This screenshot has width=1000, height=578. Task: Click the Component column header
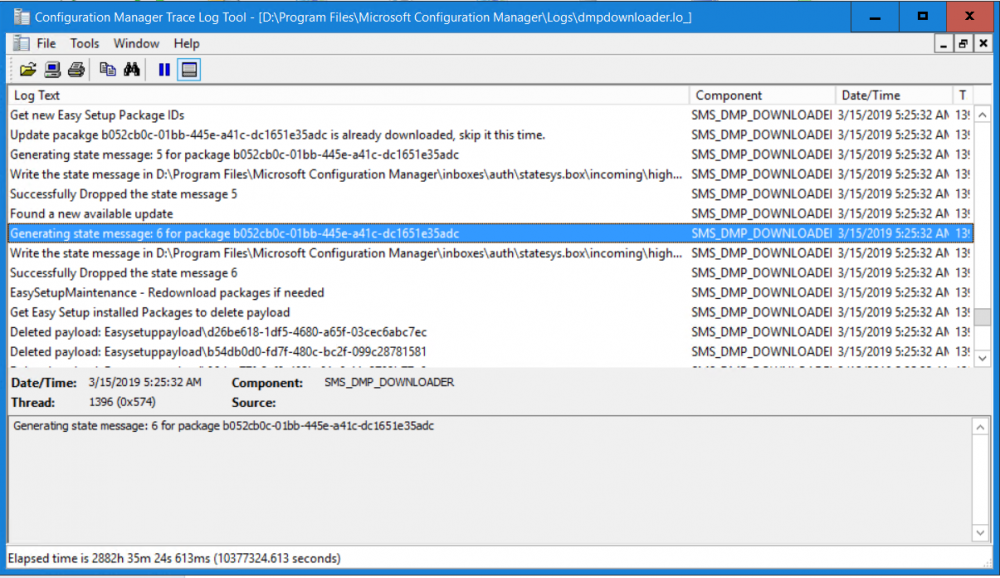(x=762, y=95)
